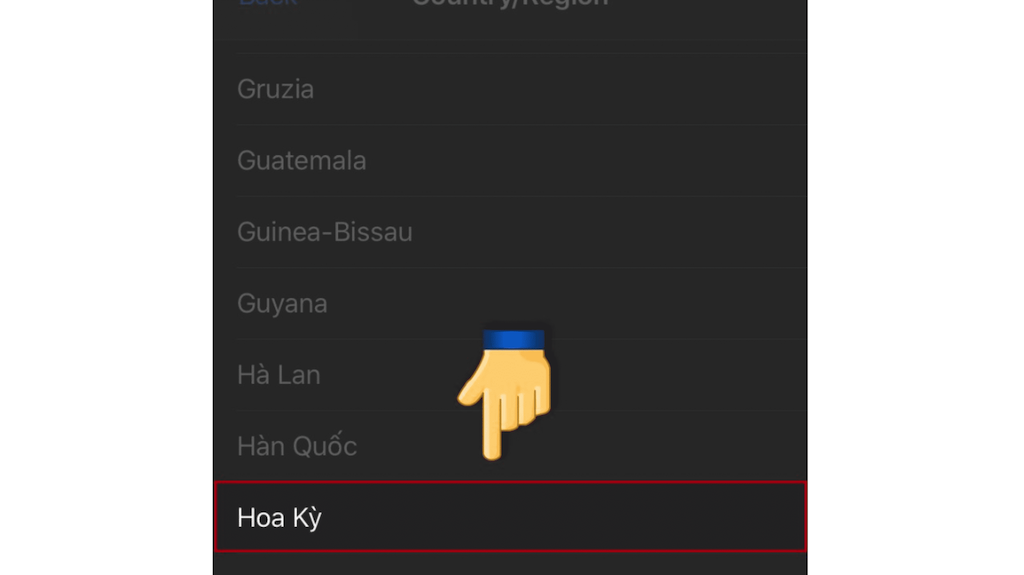Choose Gruzia from the country list

511,89
